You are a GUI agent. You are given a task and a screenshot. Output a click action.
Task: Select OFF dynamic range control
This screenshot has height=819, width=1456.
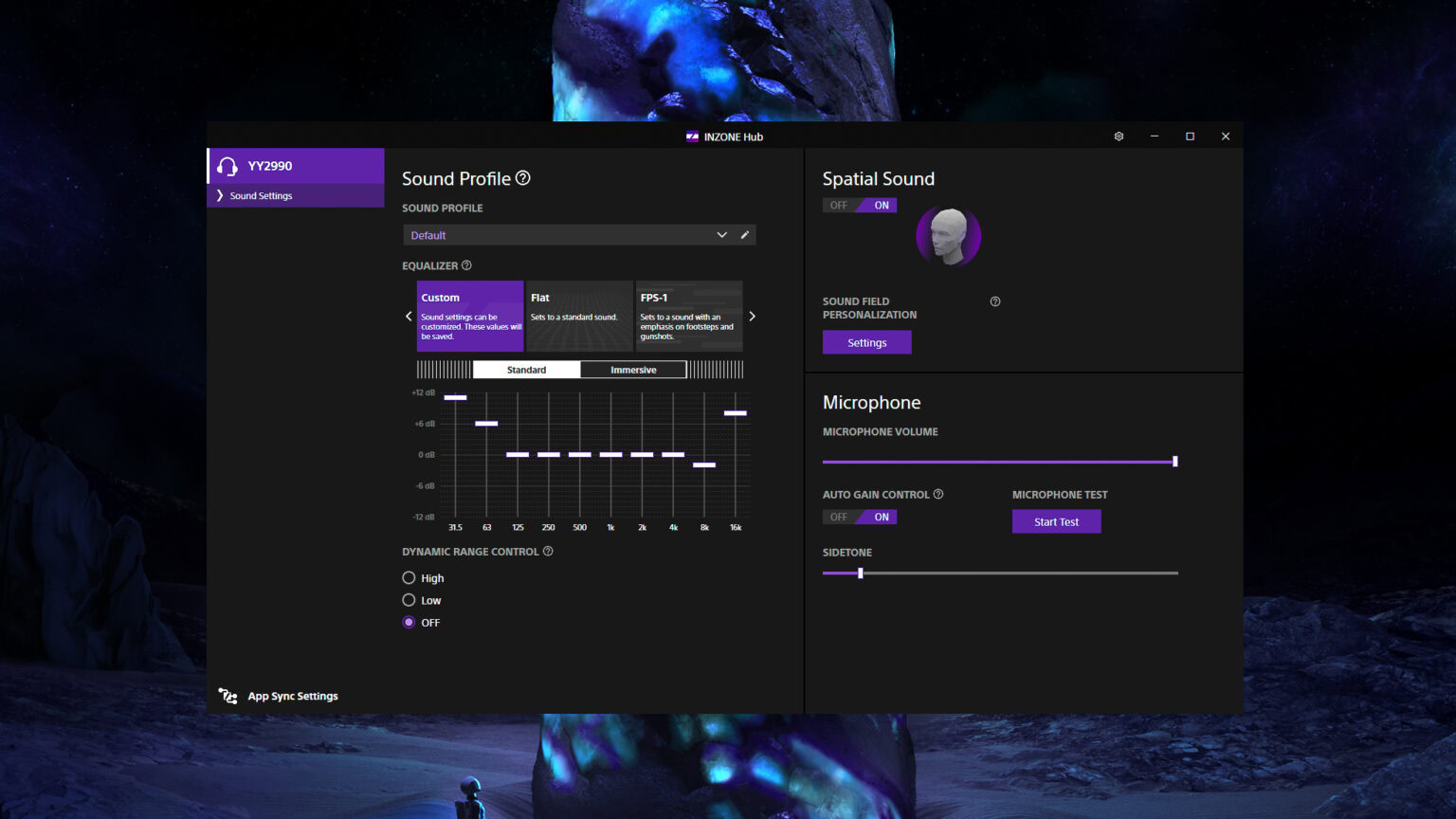409,622
